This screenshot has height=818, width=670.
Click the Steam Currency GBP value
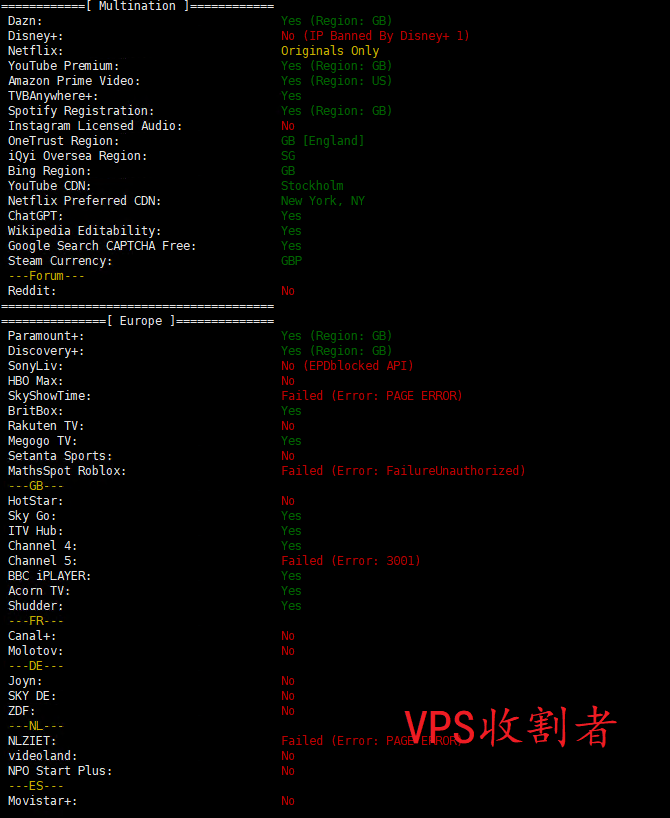[x=291, y=261]
